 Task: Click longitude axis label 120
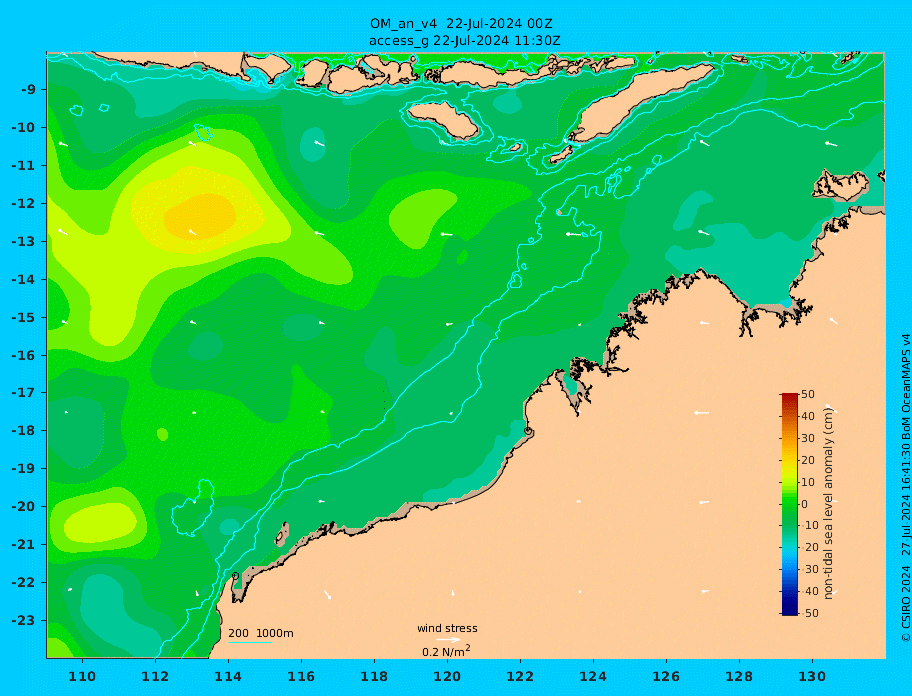pos(447,676)
